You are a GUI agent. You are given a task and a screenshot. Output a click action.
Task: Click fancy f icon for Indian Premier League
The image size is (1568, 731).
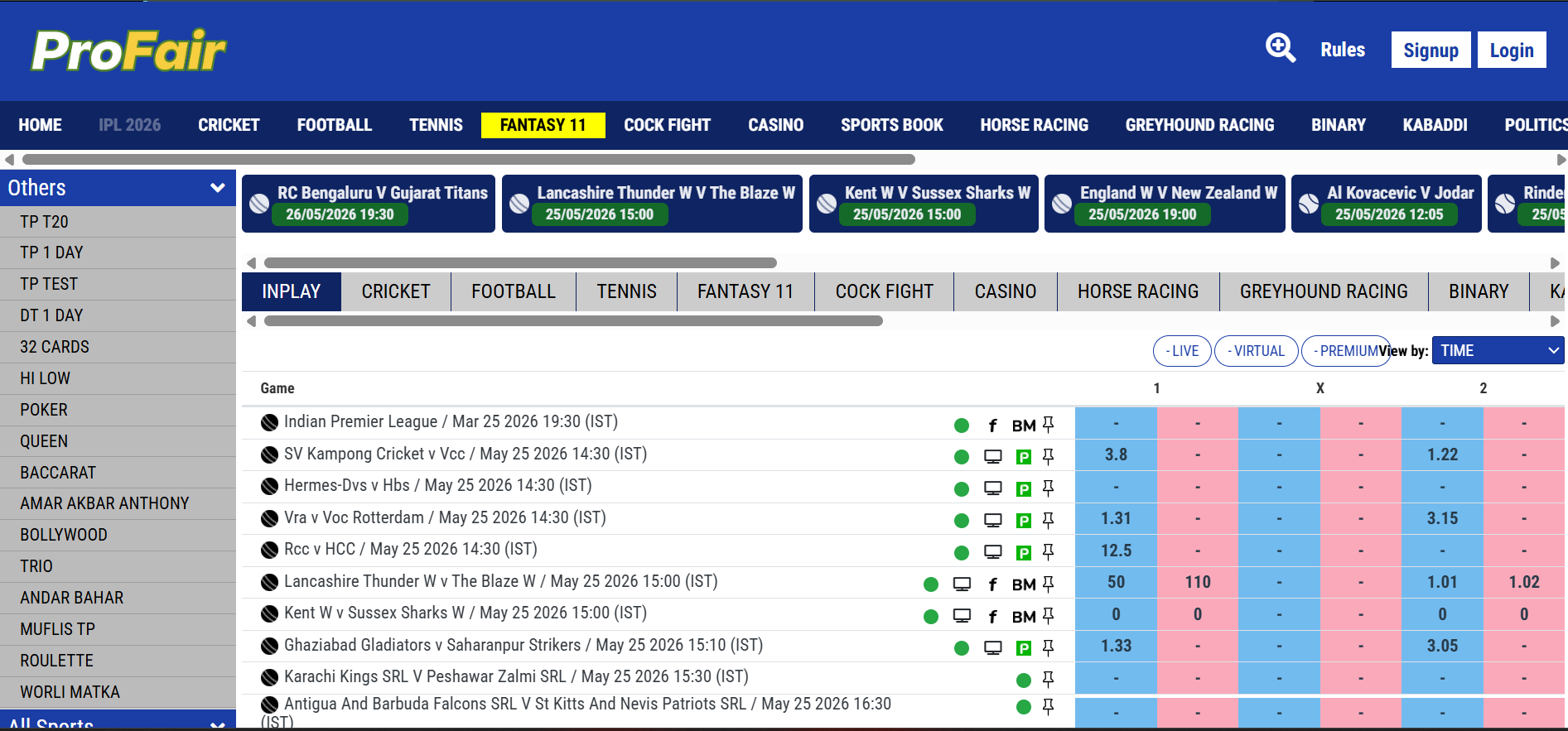pyautogui.click(x=992, y=426)
